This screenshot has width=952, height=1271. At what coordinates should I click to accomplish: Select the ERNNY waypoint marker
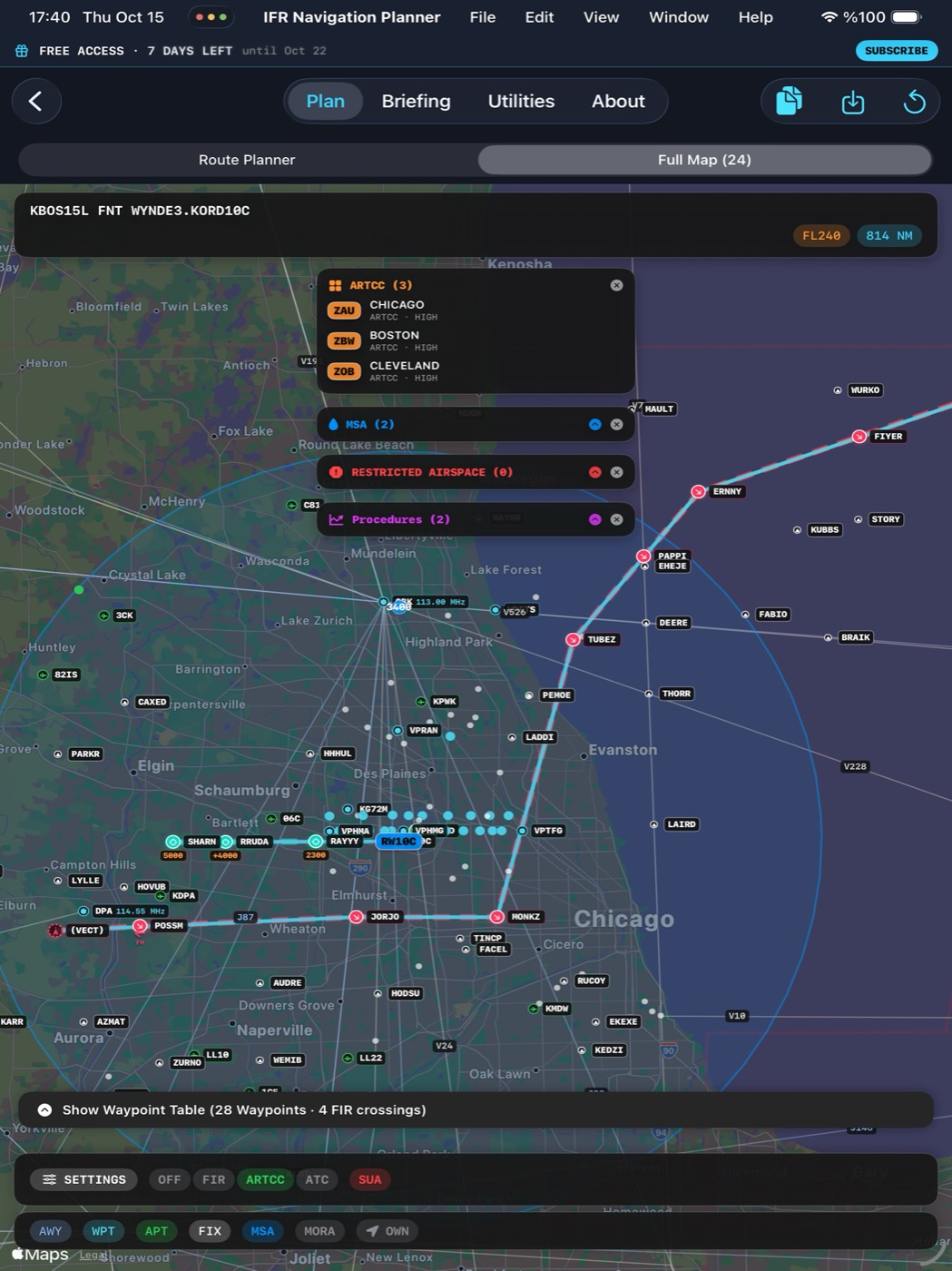[698, 491]
